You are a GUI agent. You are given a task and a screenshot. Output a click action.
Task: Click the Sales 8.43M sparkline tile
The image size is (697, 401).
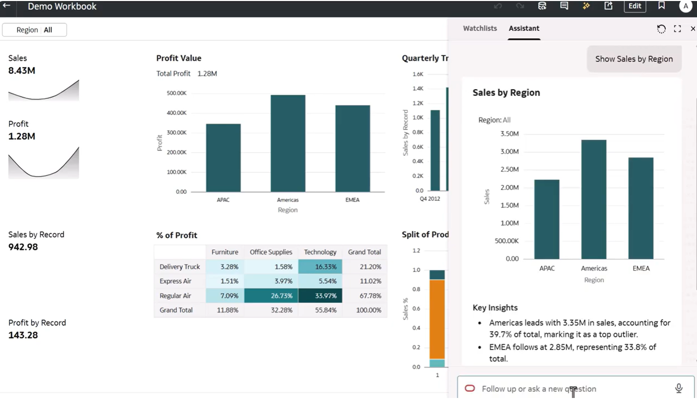44,78
